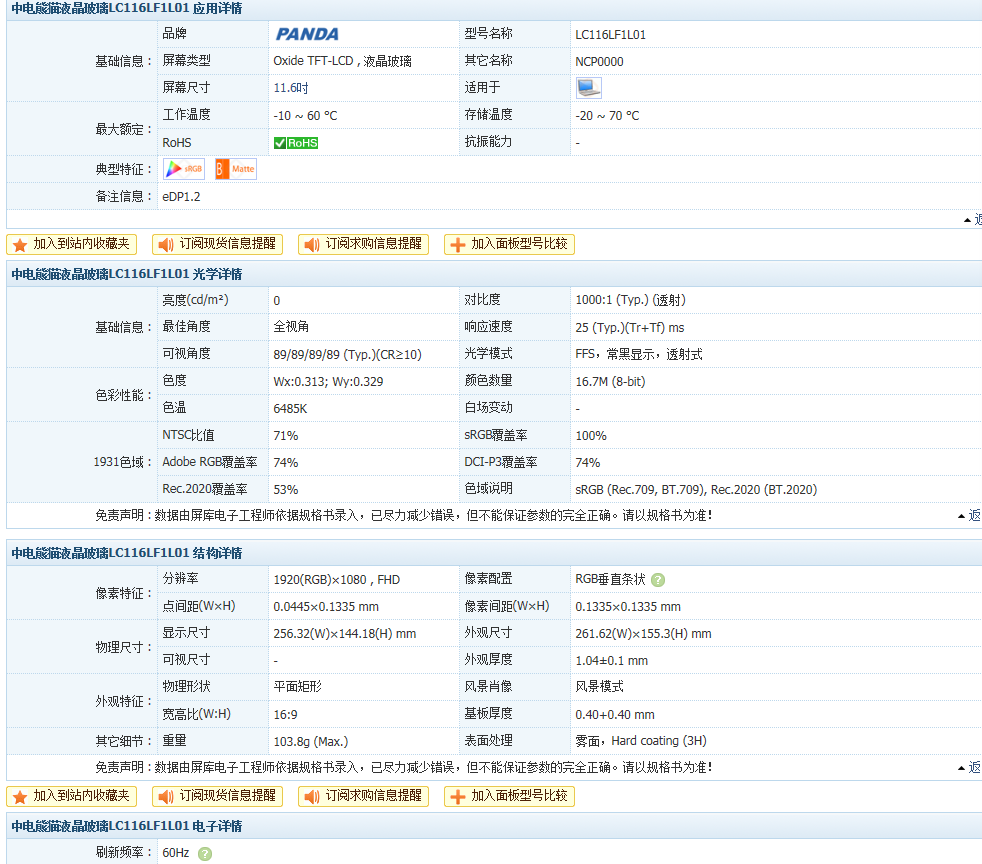Viewport: 982px width, 864px height.
Task: Click the Matte feature icon
Action: (x=235, y=169)
